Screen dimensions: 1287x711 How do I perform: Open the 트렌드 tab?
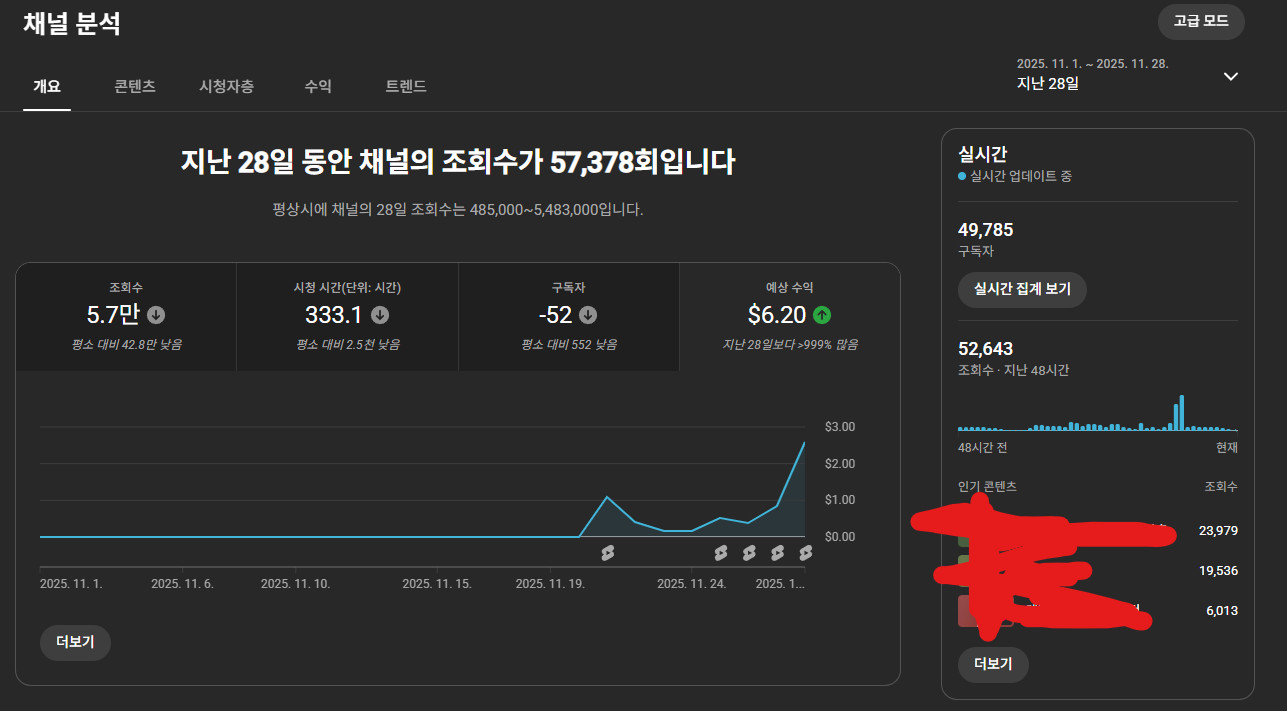[x=406, y=87]
